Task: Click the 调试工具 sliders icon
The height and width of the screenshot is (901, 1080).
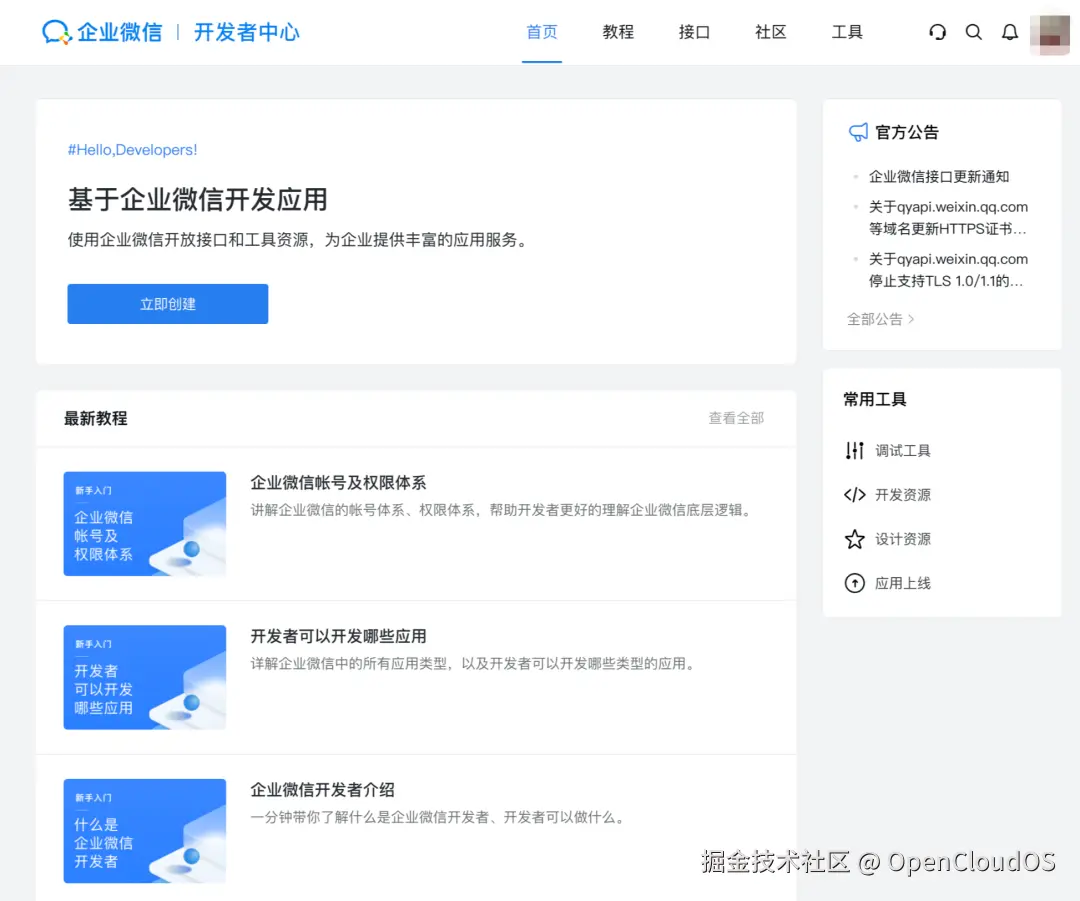Action: pyautogui.click(x=855, y=450)
